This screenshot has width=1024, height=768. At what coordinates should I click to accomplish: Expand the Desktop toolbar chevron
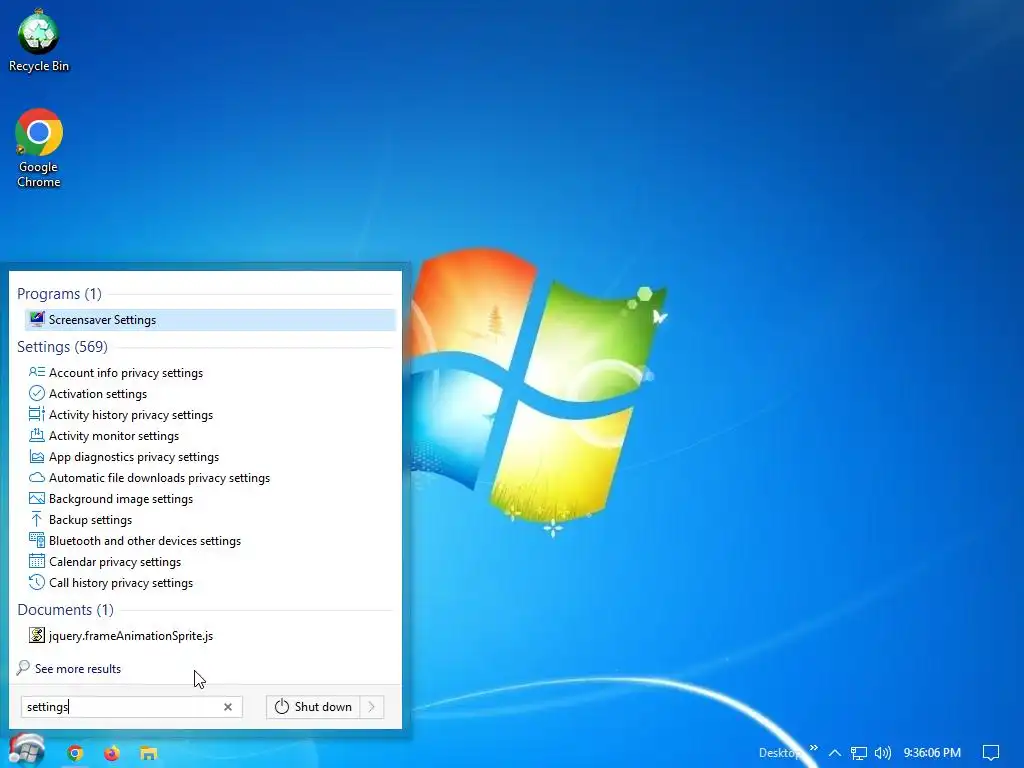pos(814,748)
